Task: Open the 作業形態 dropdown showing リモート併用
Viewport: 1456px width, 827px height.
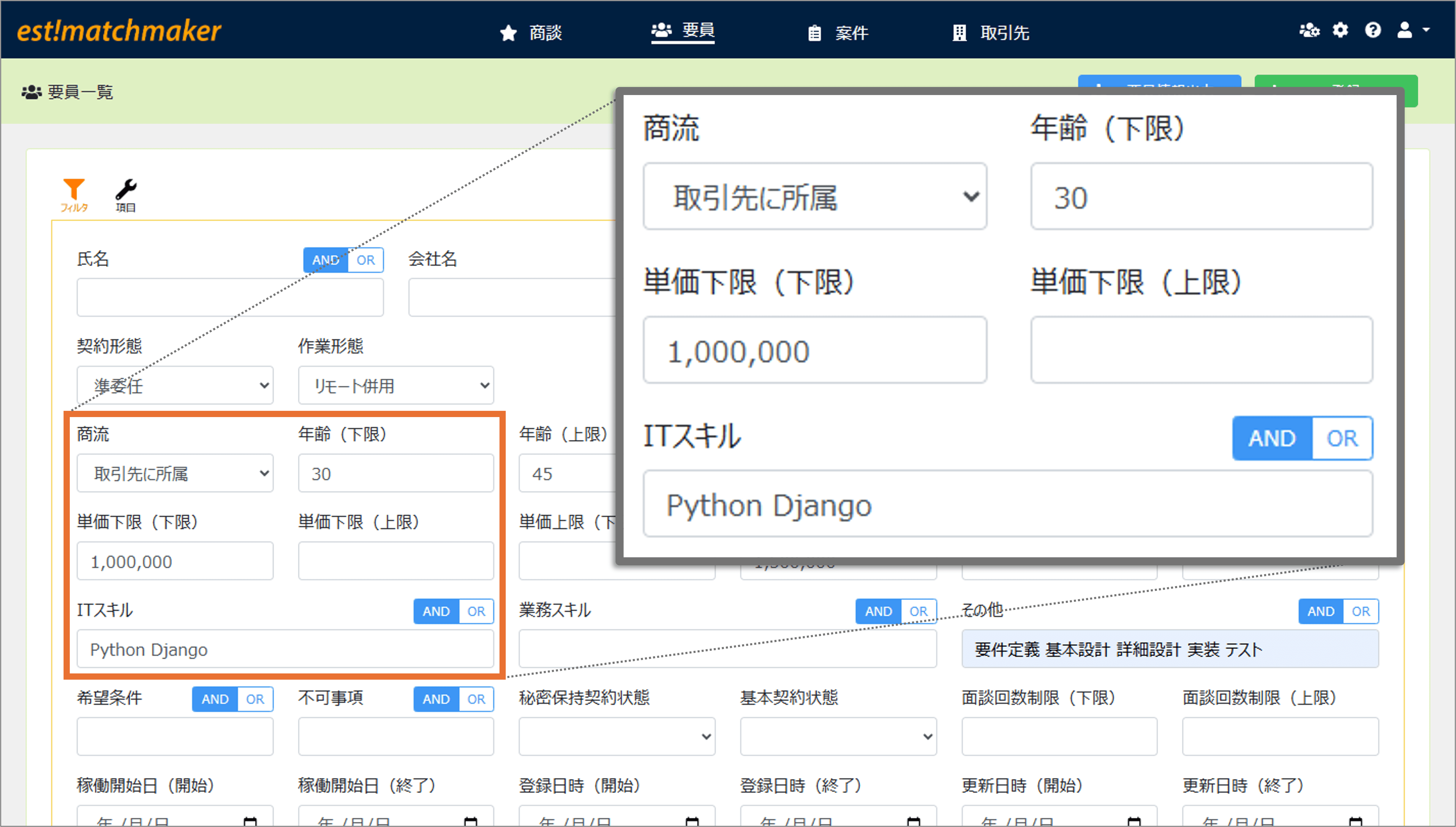Action: [x=396, y=386]
